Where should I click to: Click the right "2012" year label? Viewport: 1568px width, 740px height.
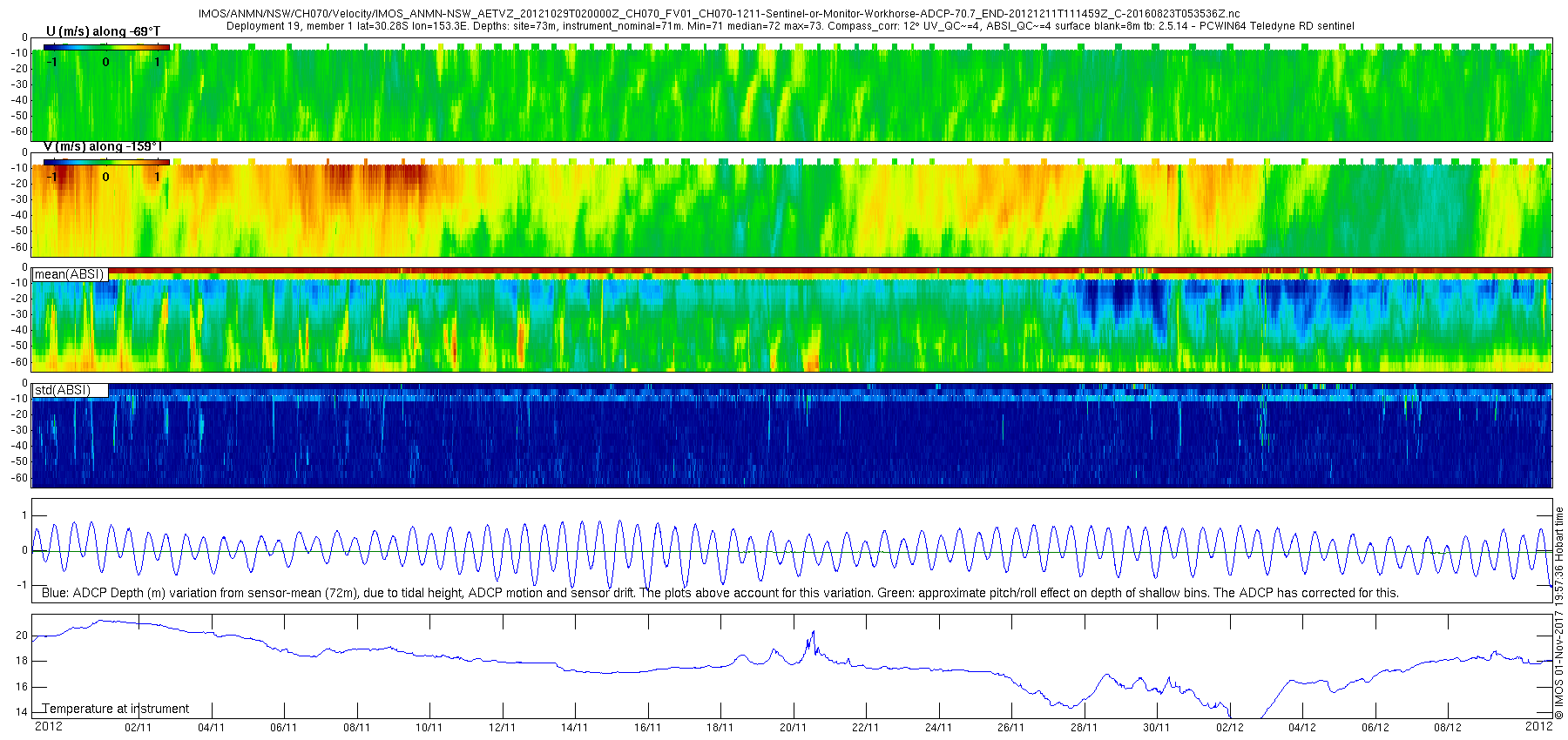click(x=1538, y=725)
